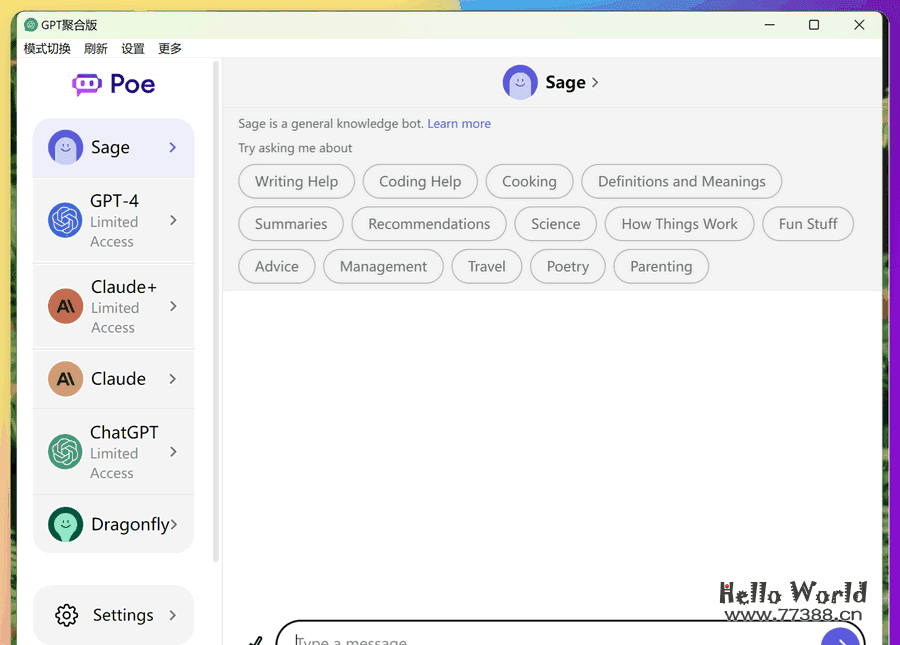Choose the Parenting suggestion chip
The height and width of the screenshot is (645, 900).
tap(661, 266)
